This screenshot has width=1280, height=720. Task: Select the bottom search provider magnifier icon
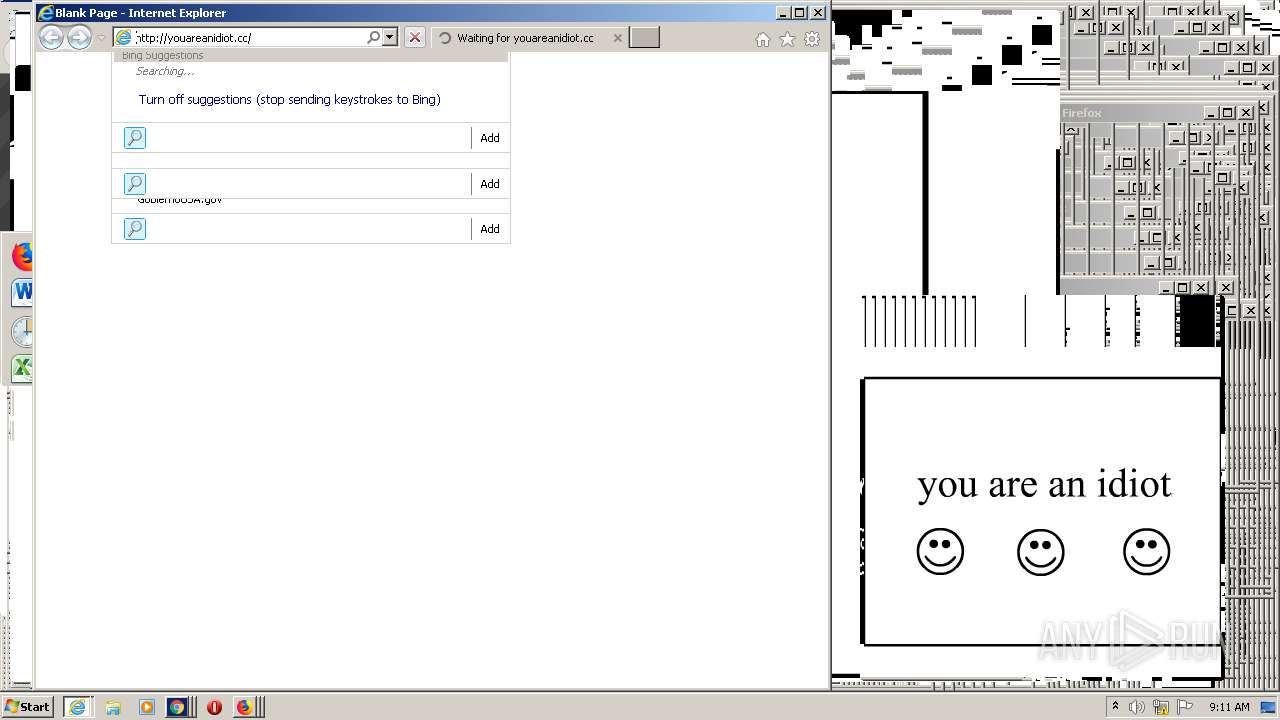tap(135, 229)
